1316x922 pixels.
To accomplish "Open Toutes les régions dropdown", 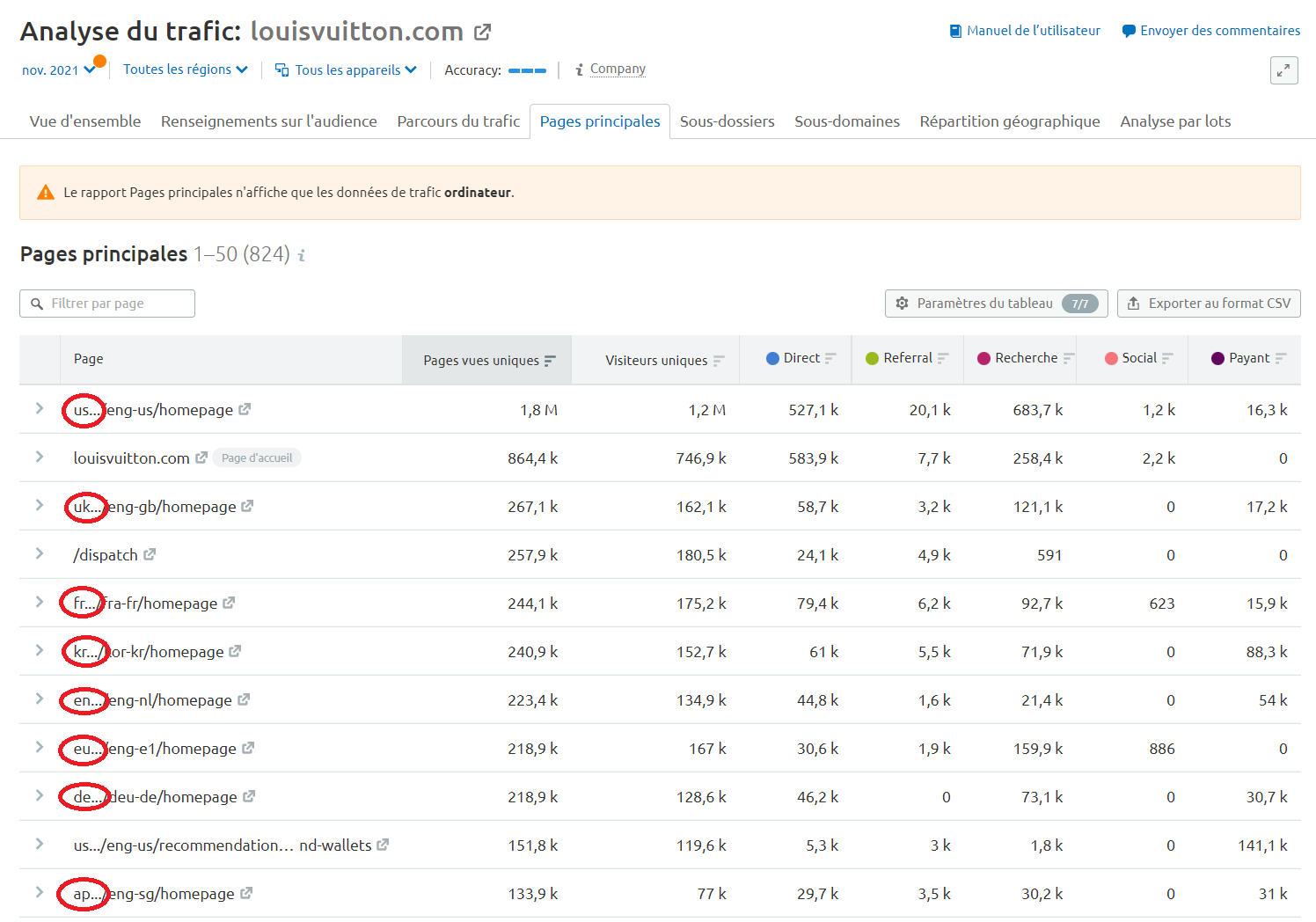I will pyautogui.click(x=186, y=70).
